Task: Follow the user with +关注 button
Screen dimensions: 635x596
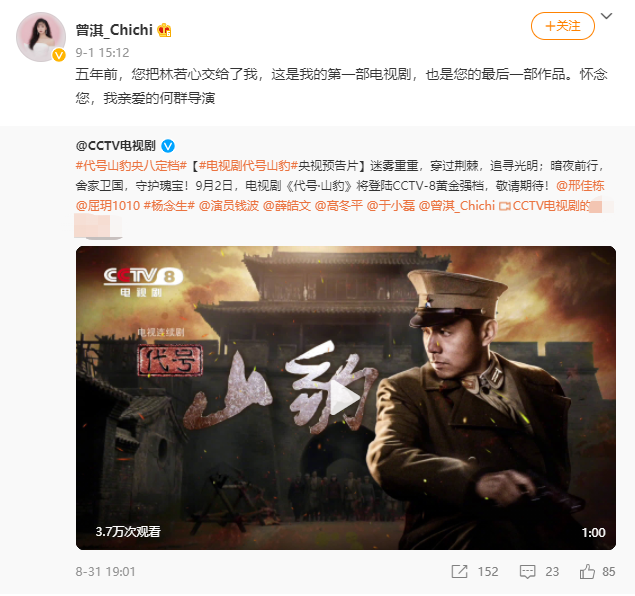Action: 563,26
